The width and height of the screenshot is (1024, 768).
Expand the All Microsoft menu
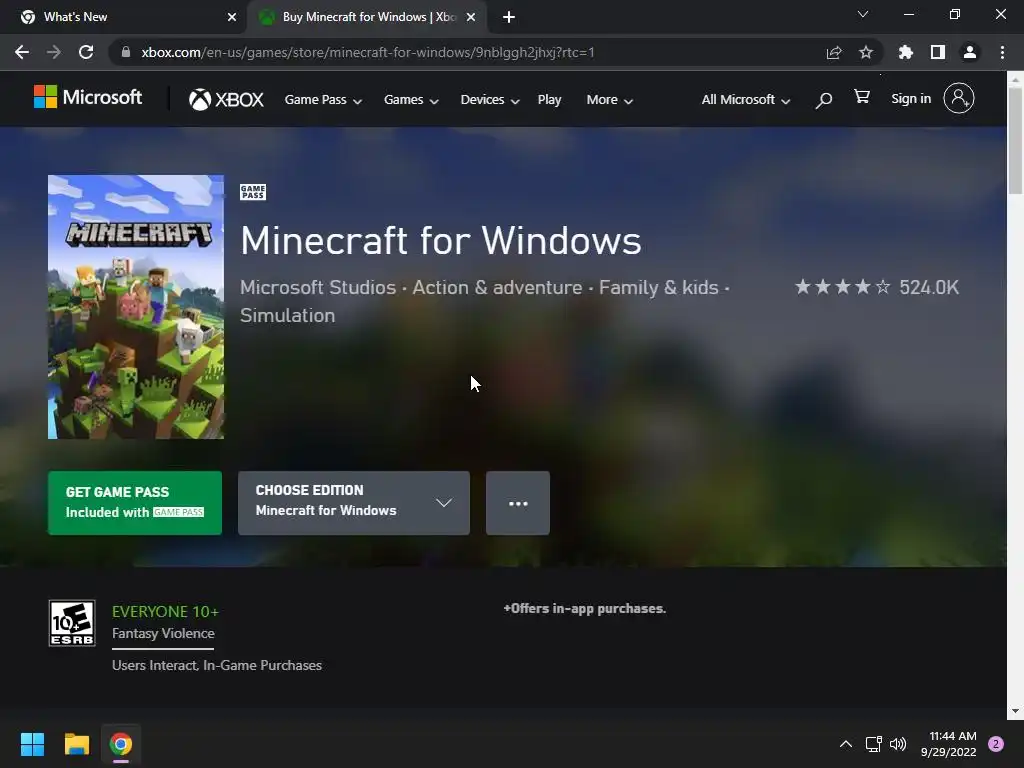tap(746, 100)
